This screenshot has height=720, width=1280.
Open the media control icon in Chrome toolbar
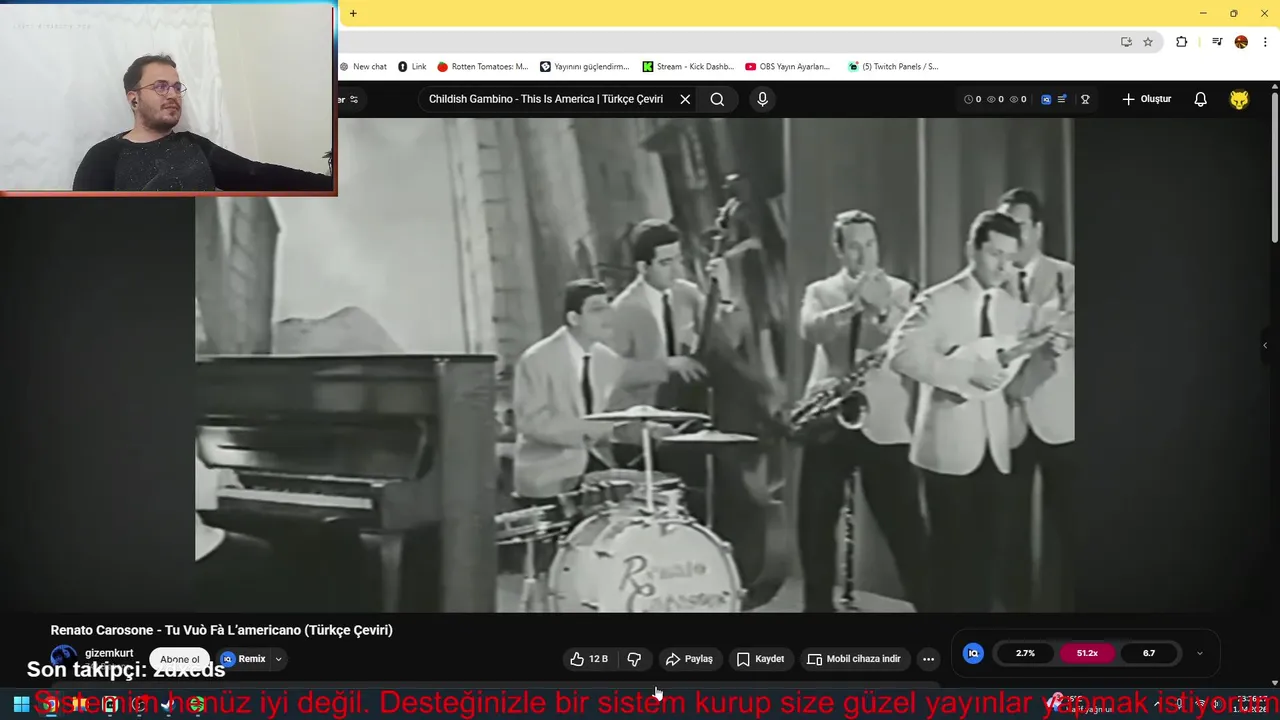click(1217, 42)
